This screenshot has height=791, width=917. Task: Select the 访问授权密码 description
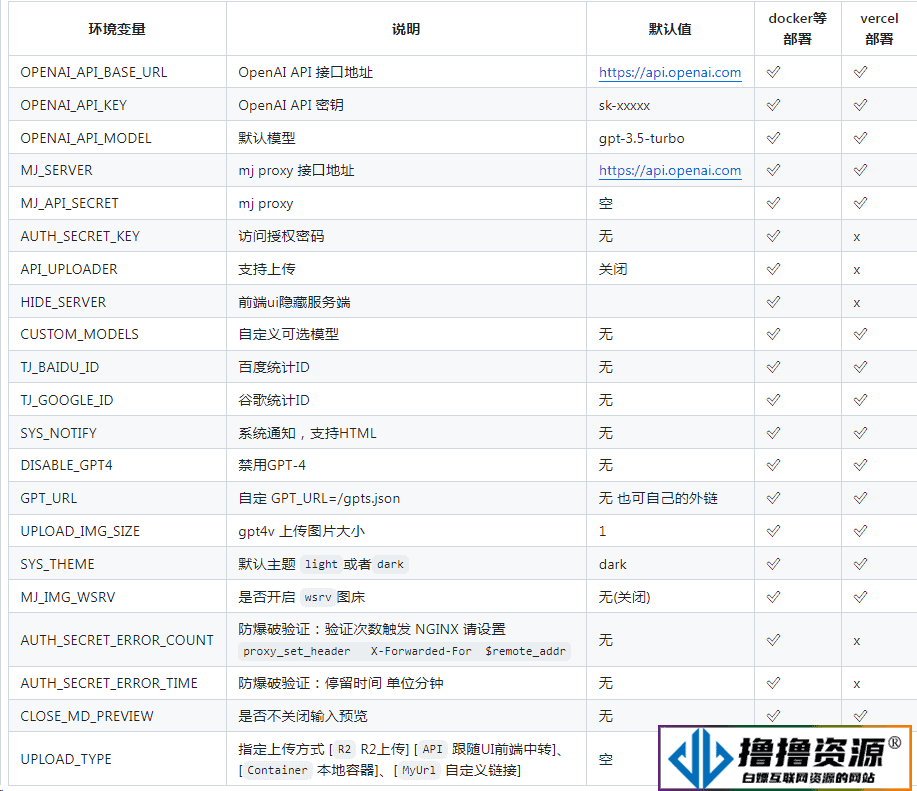pyautogui.click(x=281, y=236)
